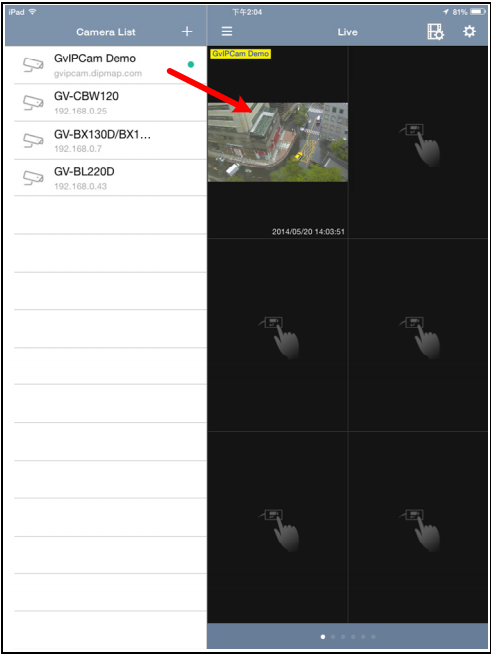
Task: Open the video layout settings icon
Action: [436, 32]
